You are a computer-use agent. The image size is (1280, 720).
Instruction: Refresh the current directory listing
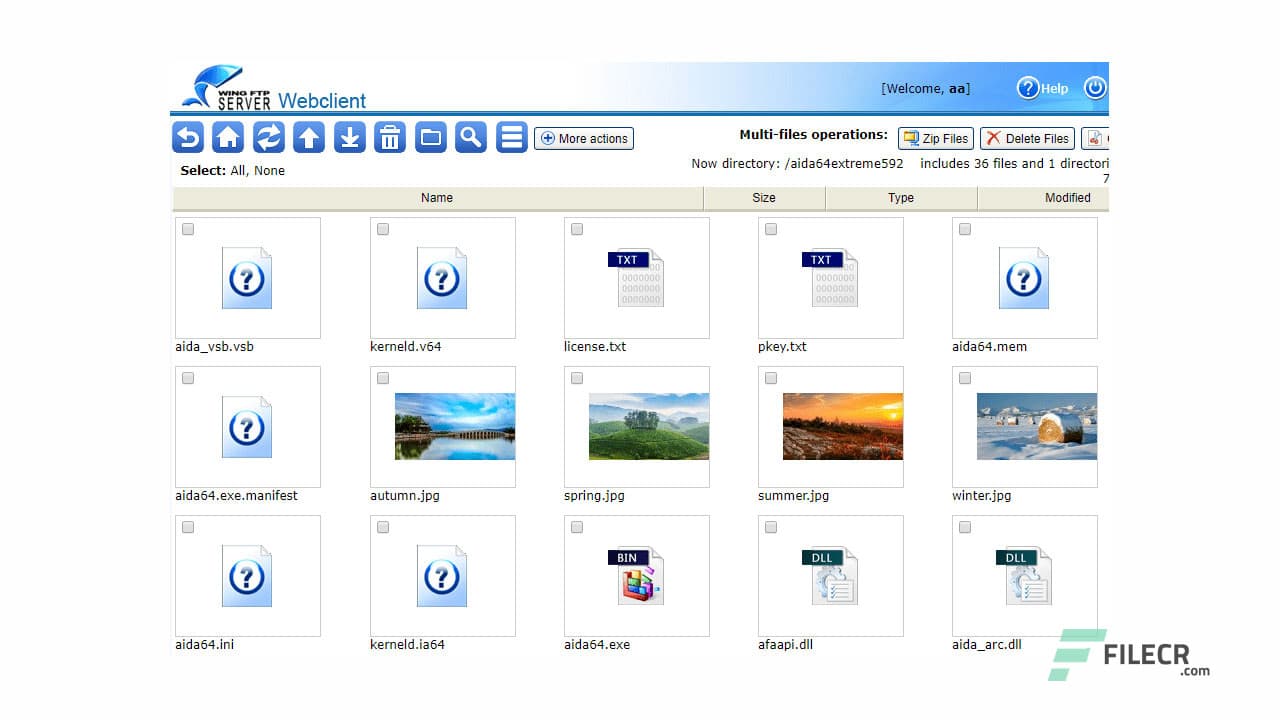click(x=268, y=137)
